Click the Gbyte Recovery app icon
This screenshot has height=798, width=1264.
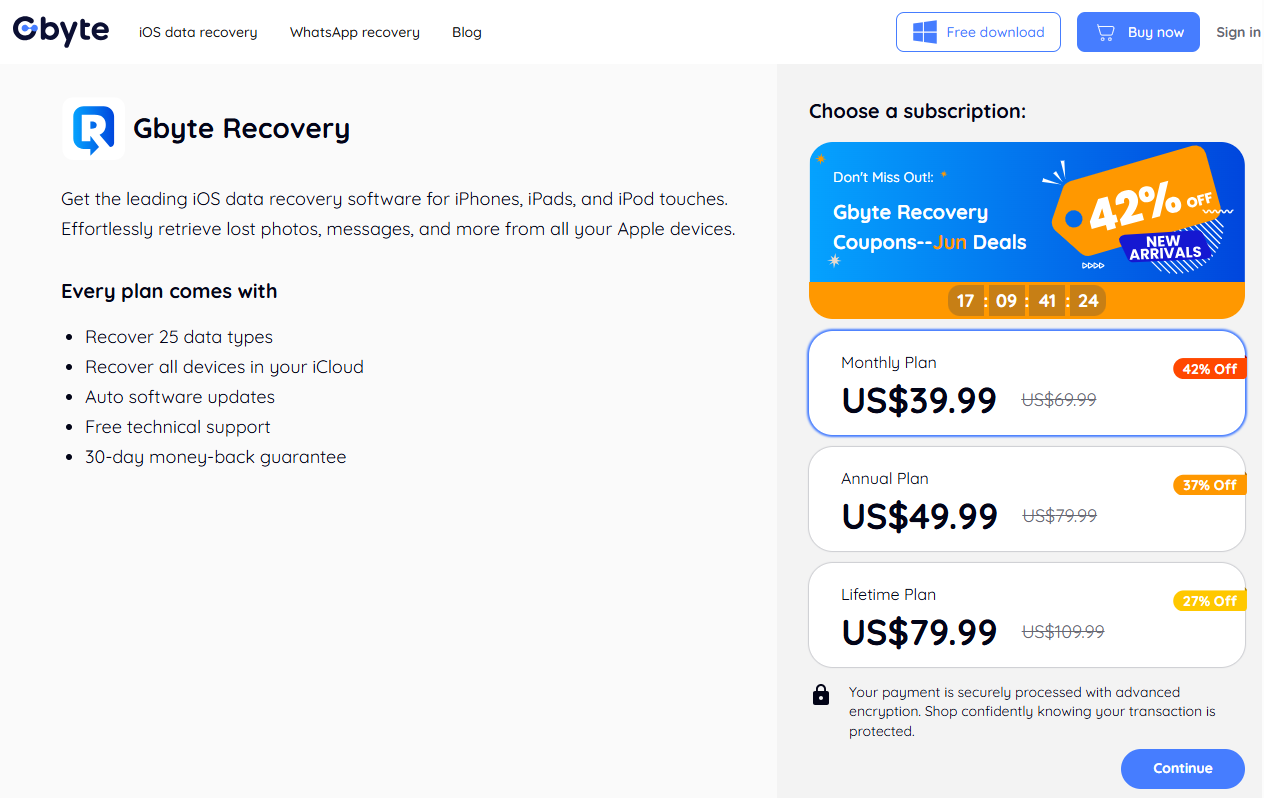(x=93, y=129)
